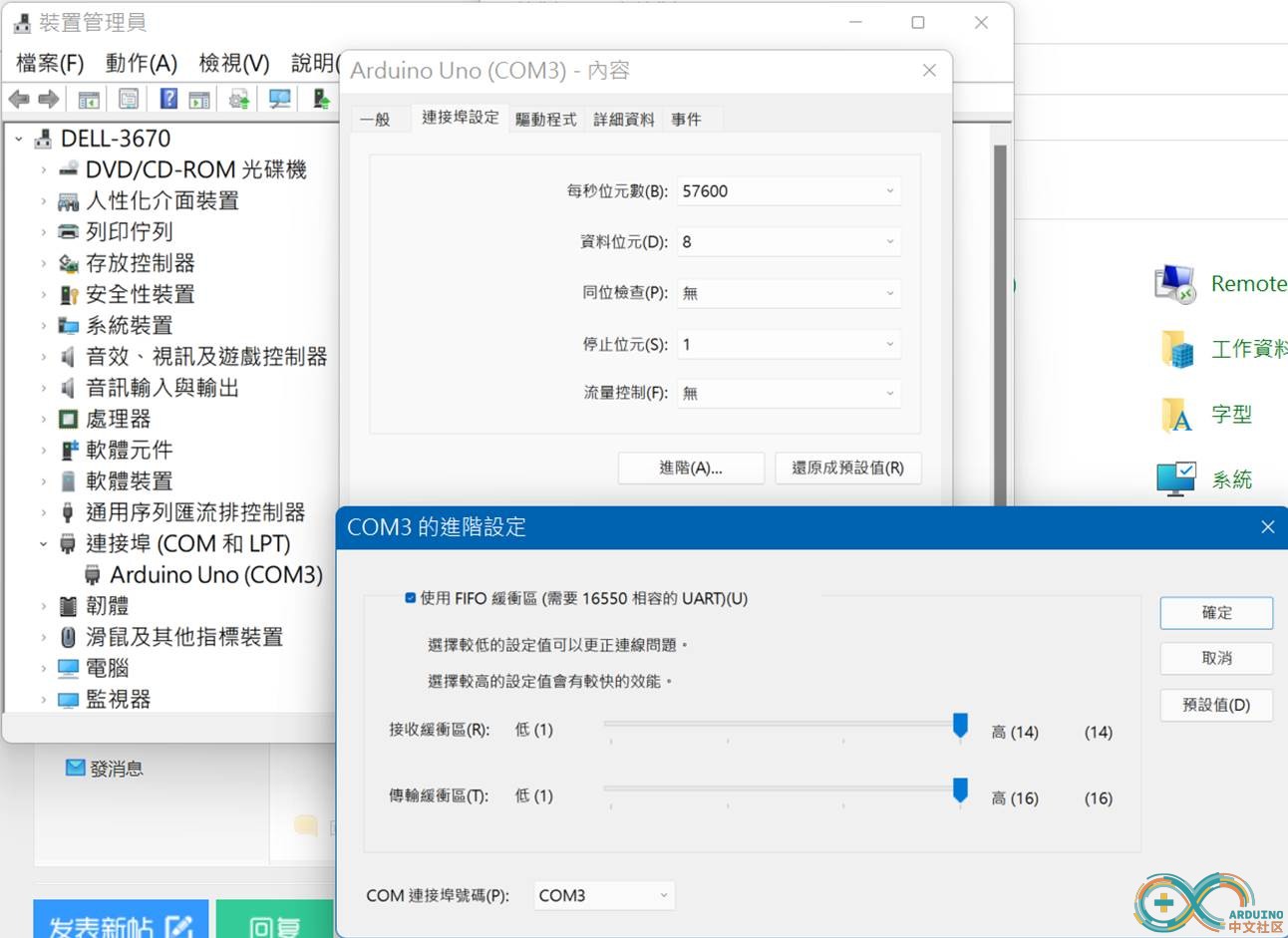The height and width of the screenshot is (938, 1288).
Task: Click the Forward arrow in Device Manager toolbar
Action: (x=49, y=99)
